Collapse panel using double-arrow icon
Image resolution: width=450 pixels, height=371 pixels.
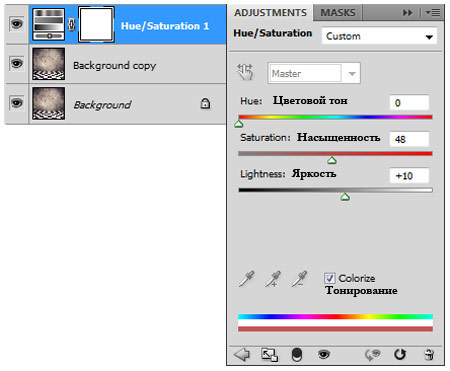(x=407, y=13)
